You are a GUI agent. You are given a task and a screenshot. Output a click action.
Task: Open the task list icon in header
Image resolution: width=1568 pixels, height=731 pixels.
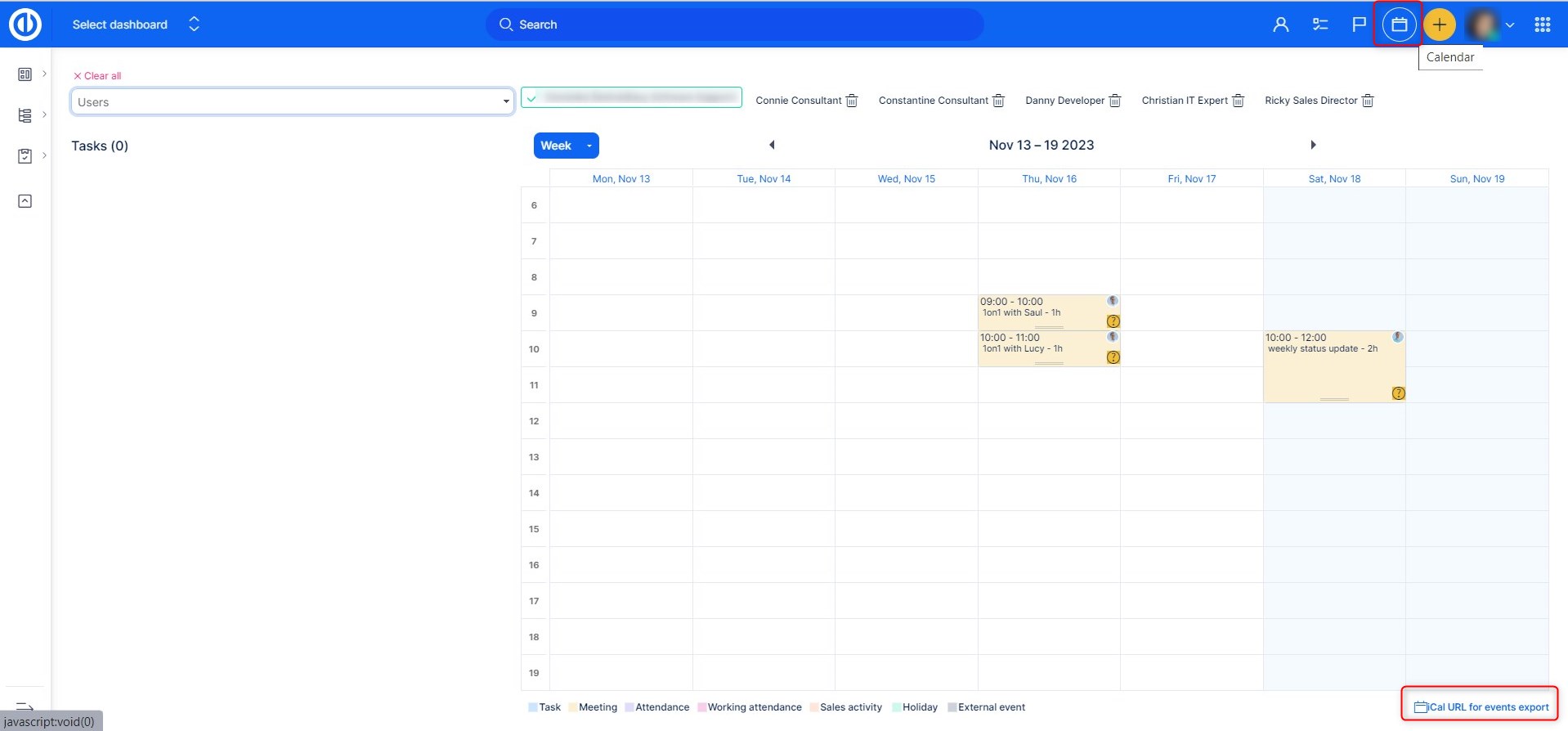1319,25
